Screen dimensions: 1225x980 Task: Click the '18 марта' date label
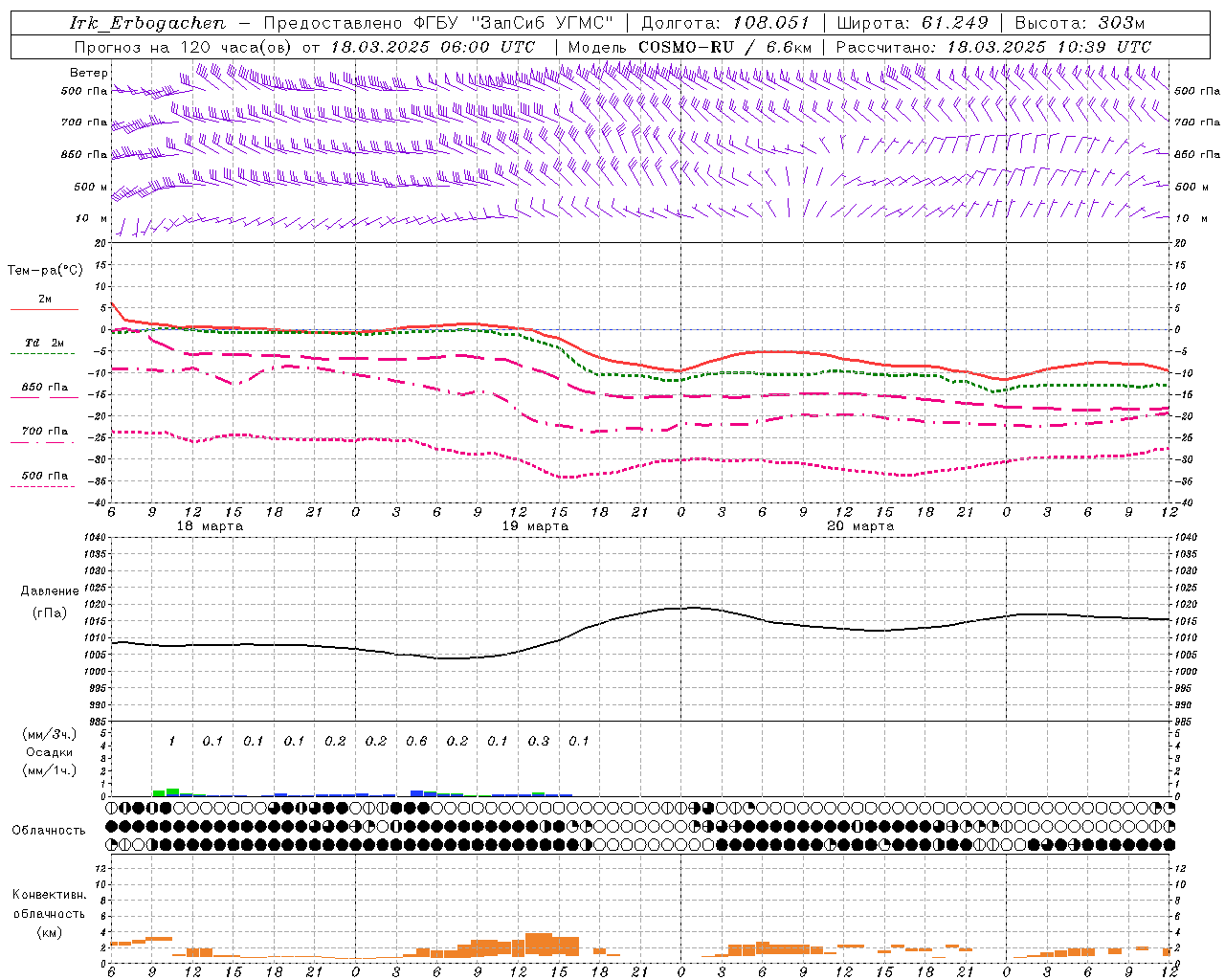tap(210, 526)
